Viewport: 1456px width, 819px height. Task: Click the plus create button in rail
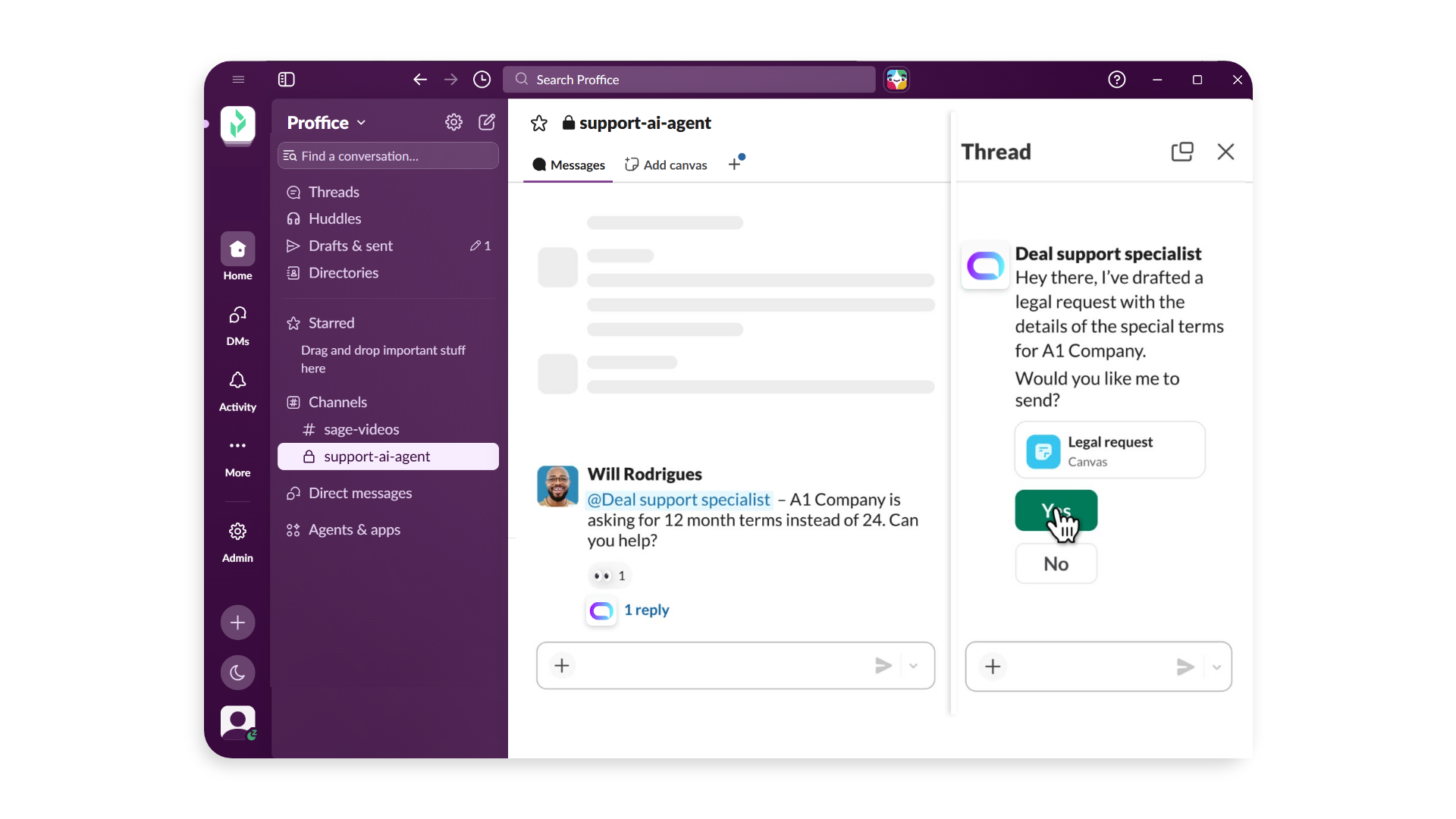point(238,623)
